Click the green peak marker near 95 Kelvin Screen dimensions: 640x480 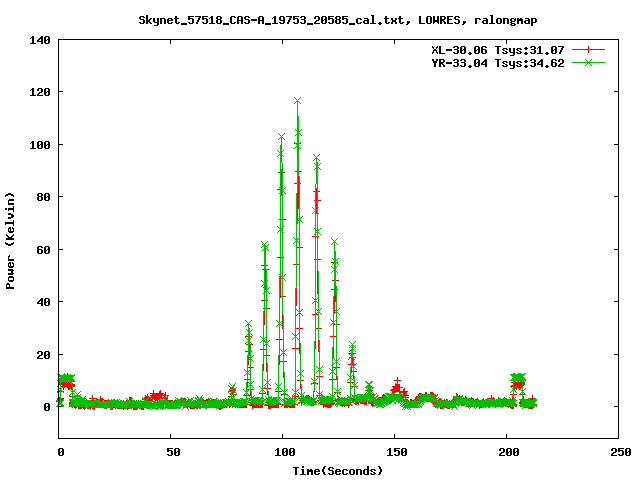316,158
